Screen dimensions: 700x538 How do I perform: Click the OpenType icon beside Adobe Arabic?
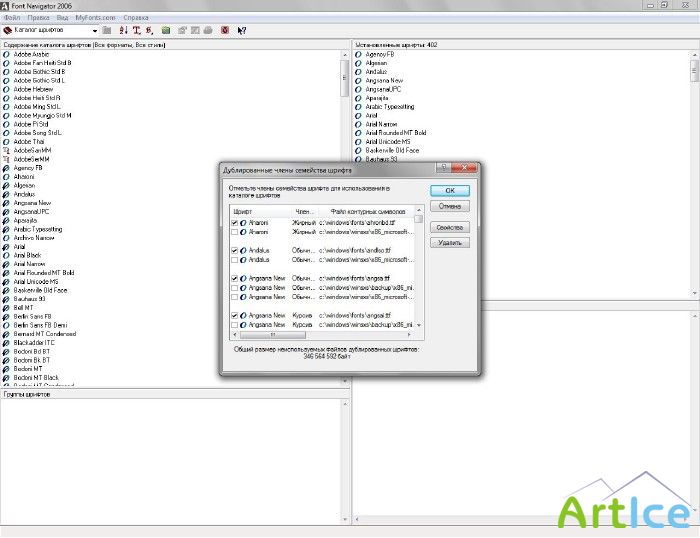point(7,53)
